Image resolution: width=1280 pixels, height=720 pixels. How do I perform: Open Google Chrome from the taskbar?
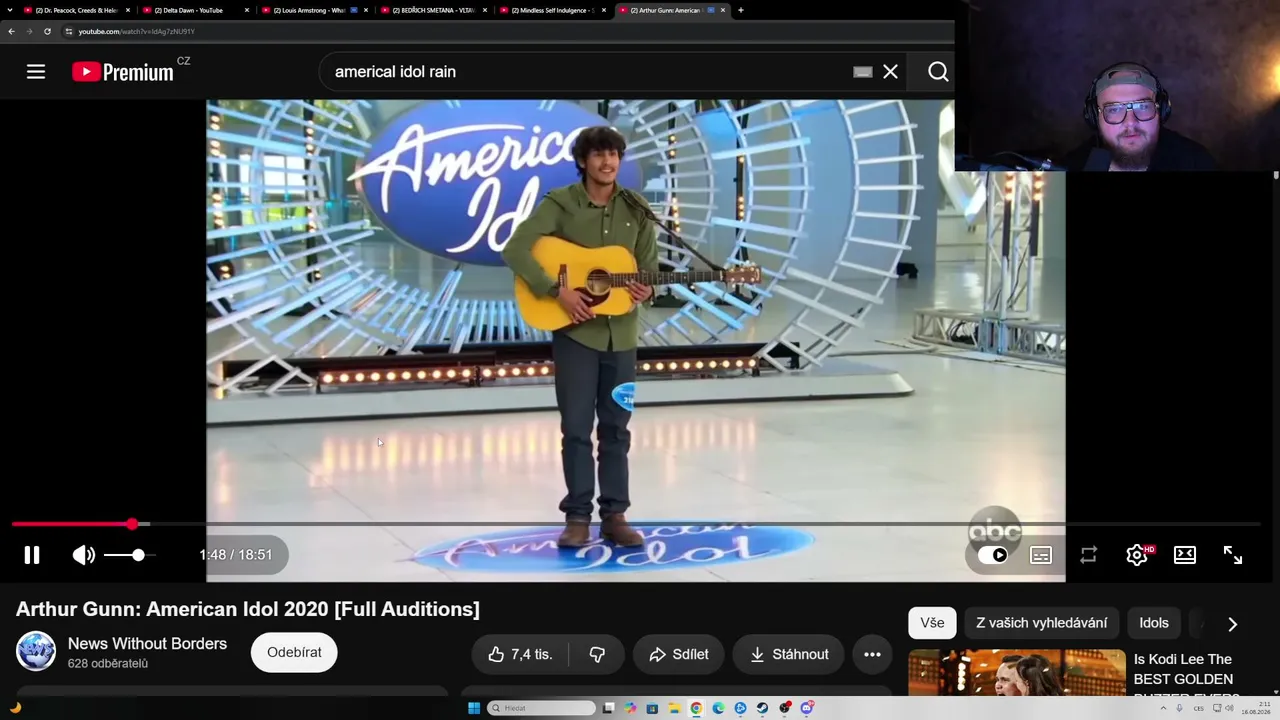696,708
